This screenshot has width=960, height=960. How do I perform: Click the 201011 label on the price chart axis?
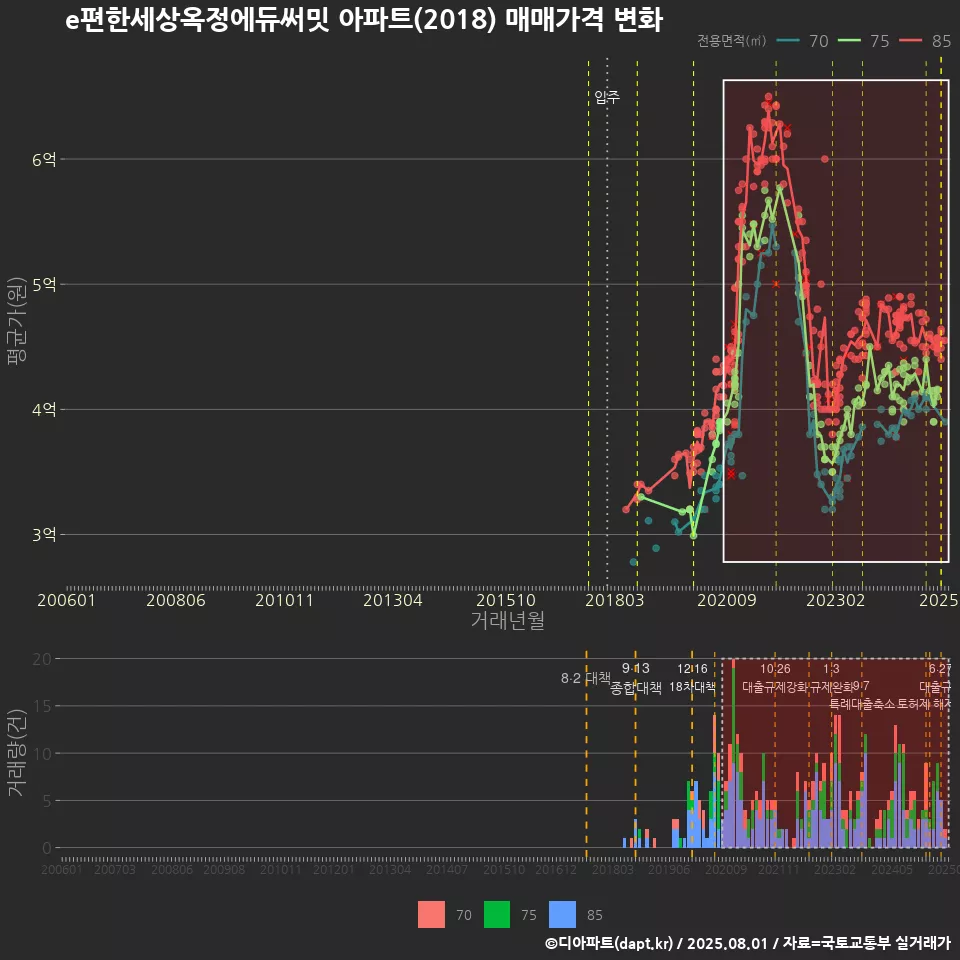[284, 600]
